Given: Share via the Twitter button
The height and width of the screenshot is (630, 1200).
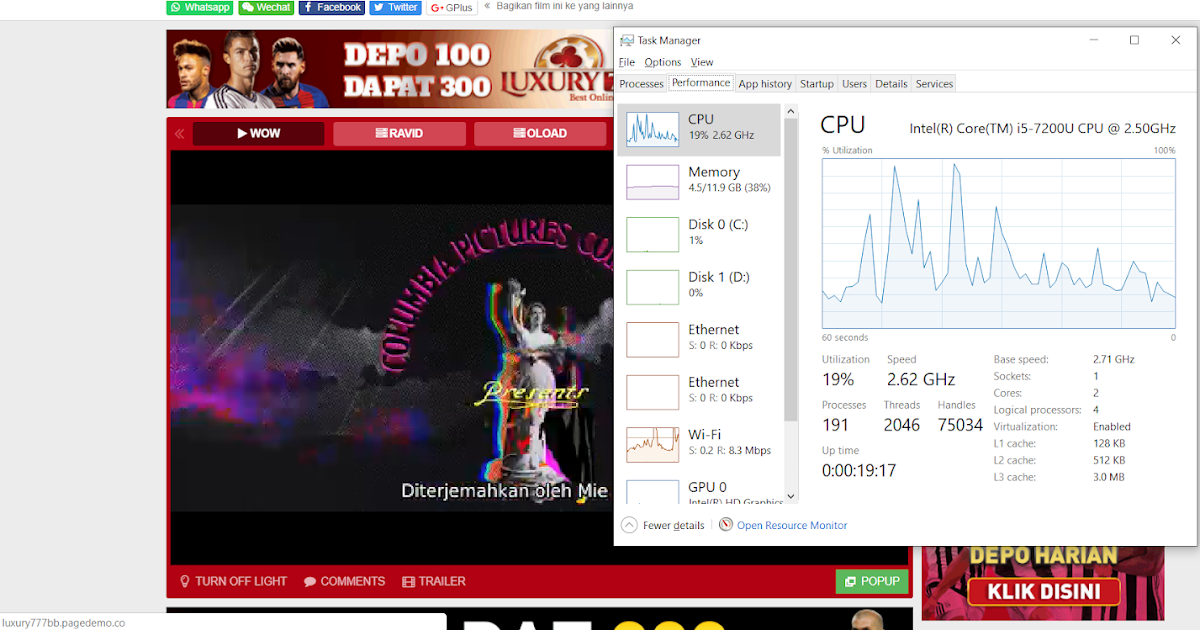Looking at the screenshot, I should [396, 7].
